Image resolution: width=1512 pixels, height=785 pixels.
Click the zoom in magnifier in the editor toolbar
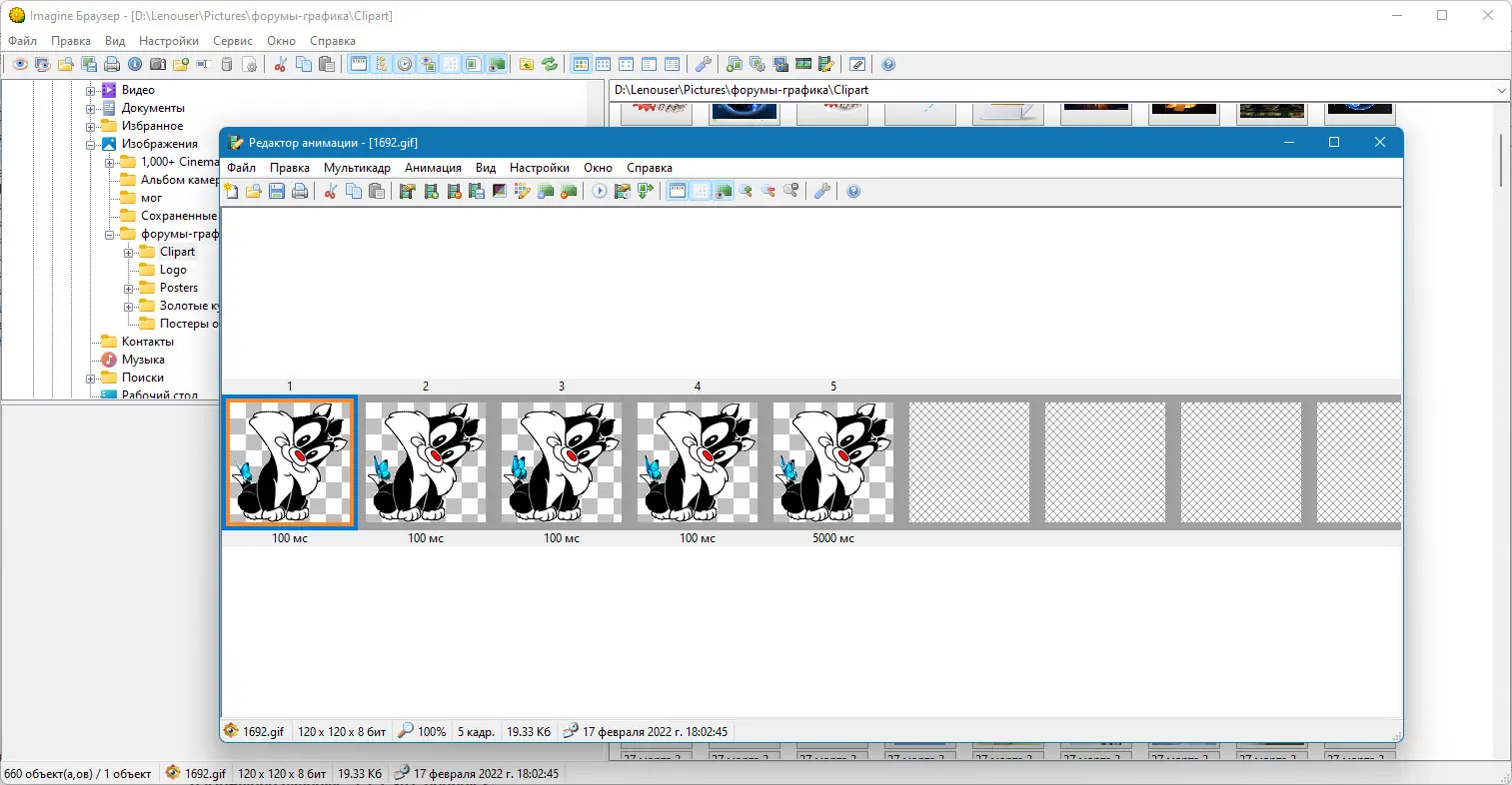[x=746, y=191]
